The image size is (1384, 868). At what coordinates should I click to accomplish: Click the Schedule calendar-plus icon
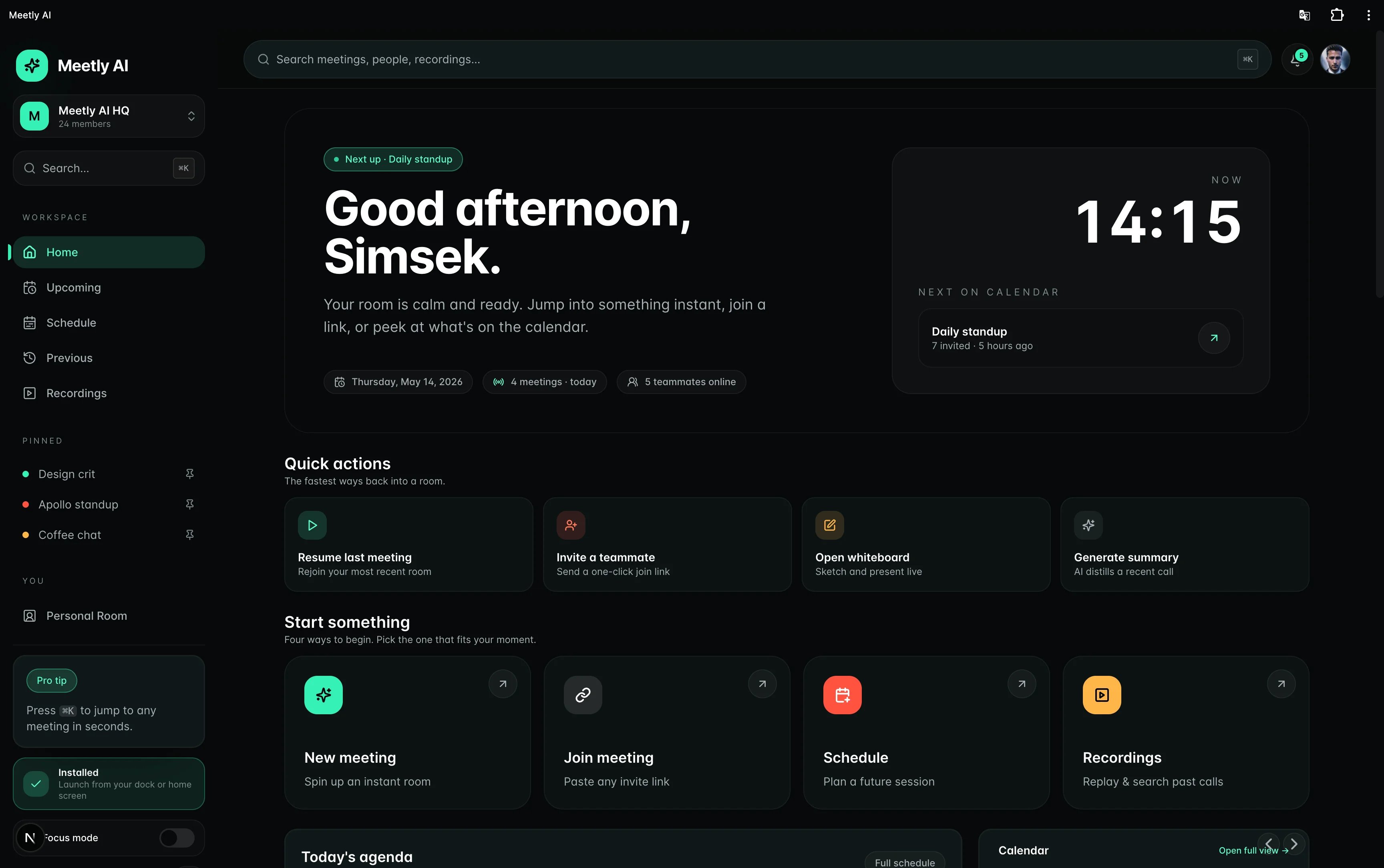(x=842, y=695)
